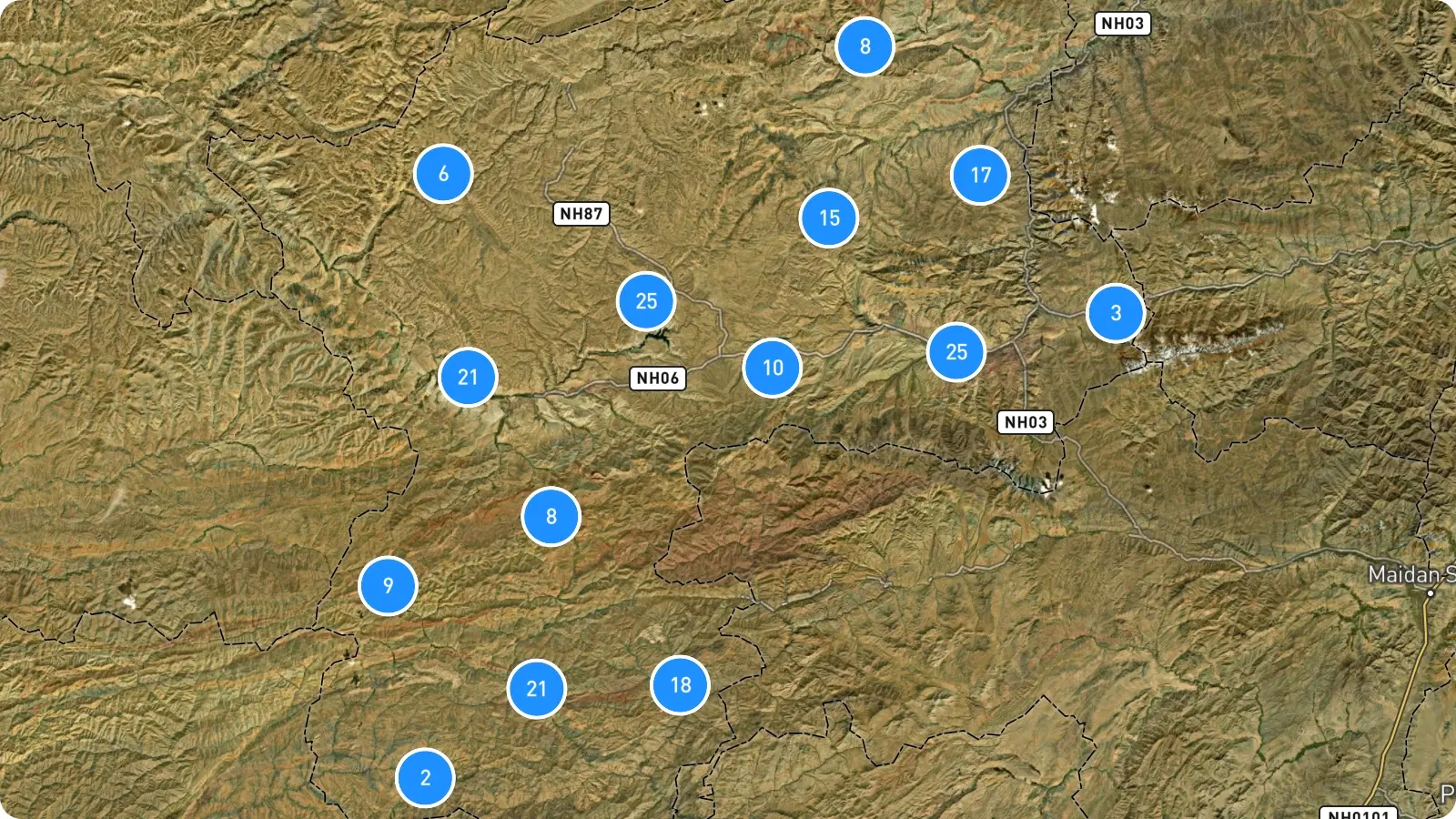Open the cluster marker showing 17
This screenshot has width=1456, height=819.
(x=980, y=175)
